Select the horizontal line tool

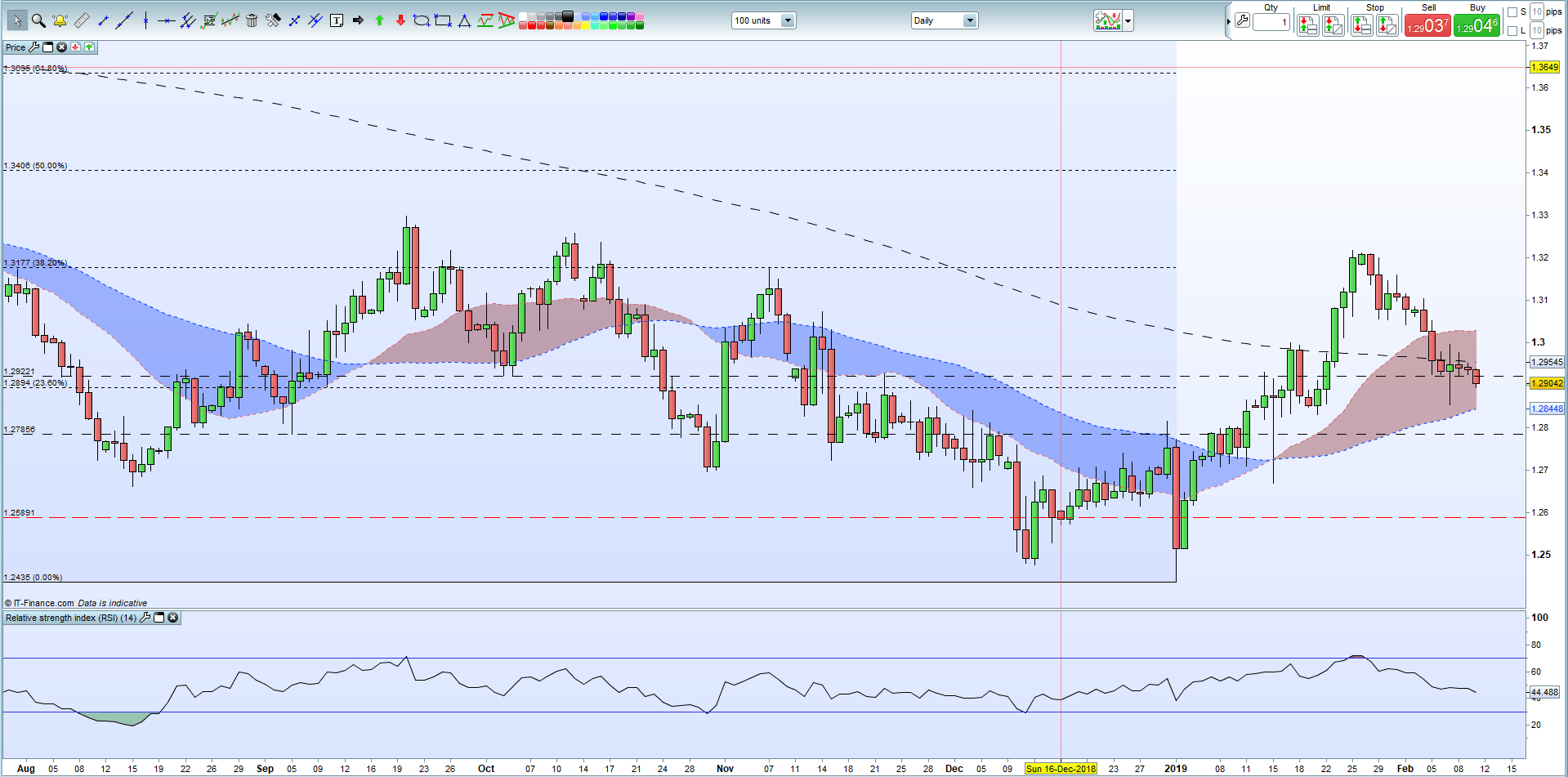[x=167, y=20]
